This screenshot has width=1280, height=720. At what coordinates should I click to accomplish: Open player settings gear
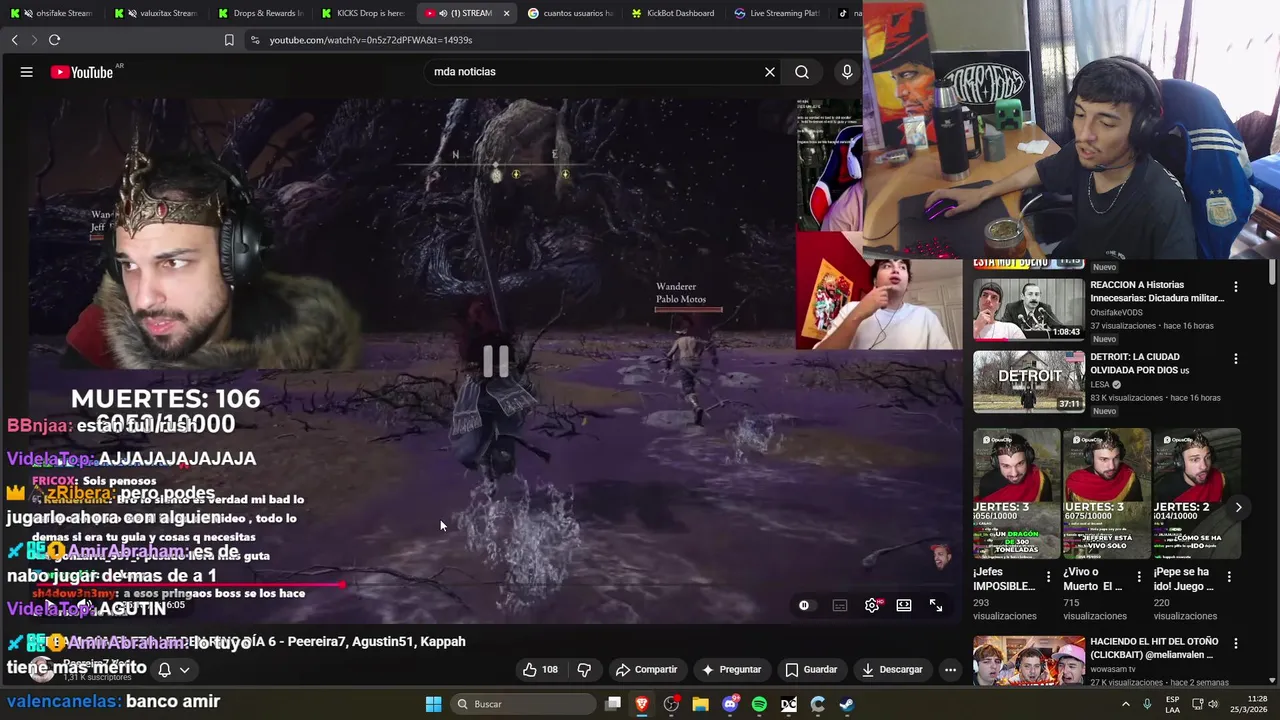(872, 605)
